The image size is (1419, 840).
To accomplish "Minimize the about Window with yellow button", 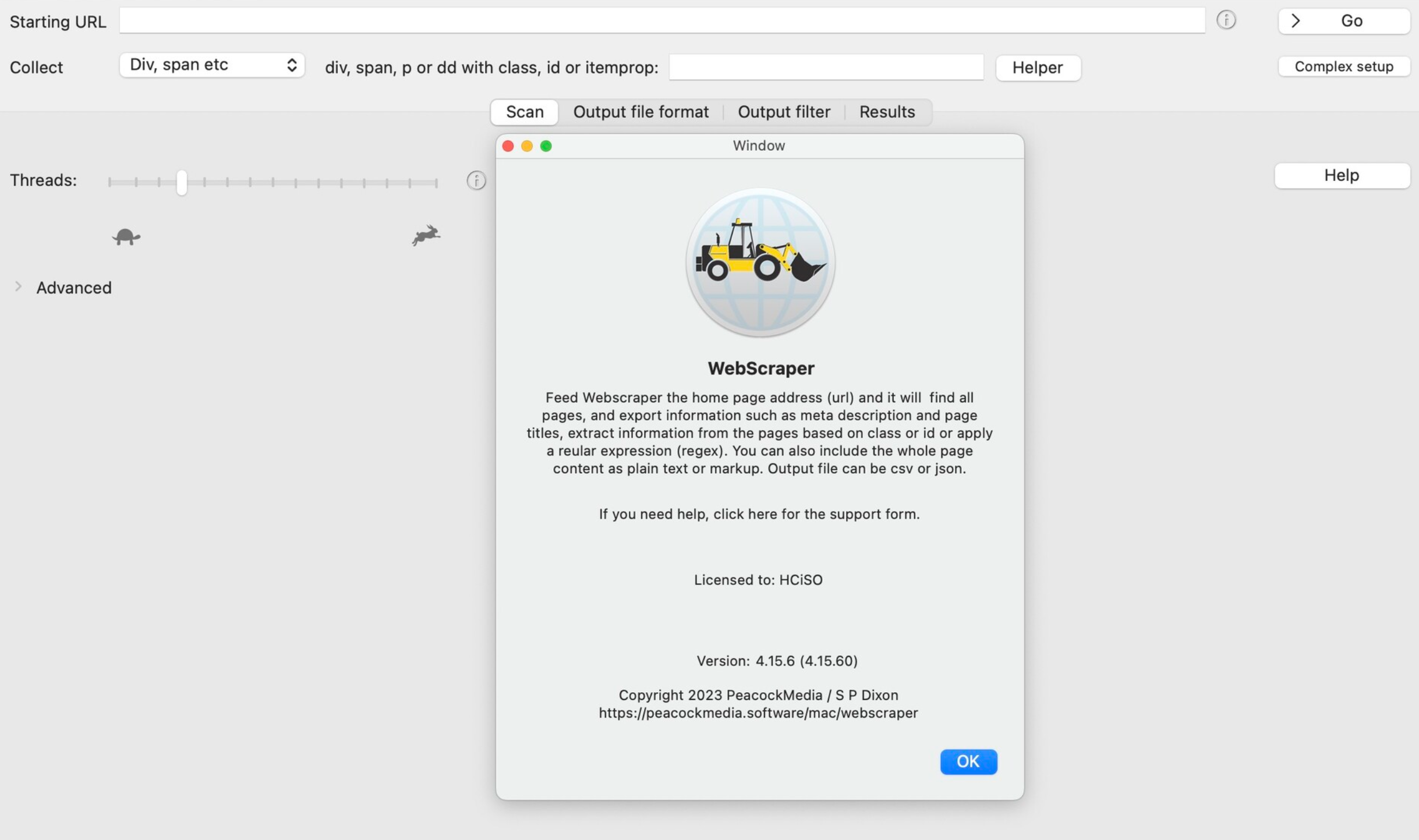I will 527,146.
